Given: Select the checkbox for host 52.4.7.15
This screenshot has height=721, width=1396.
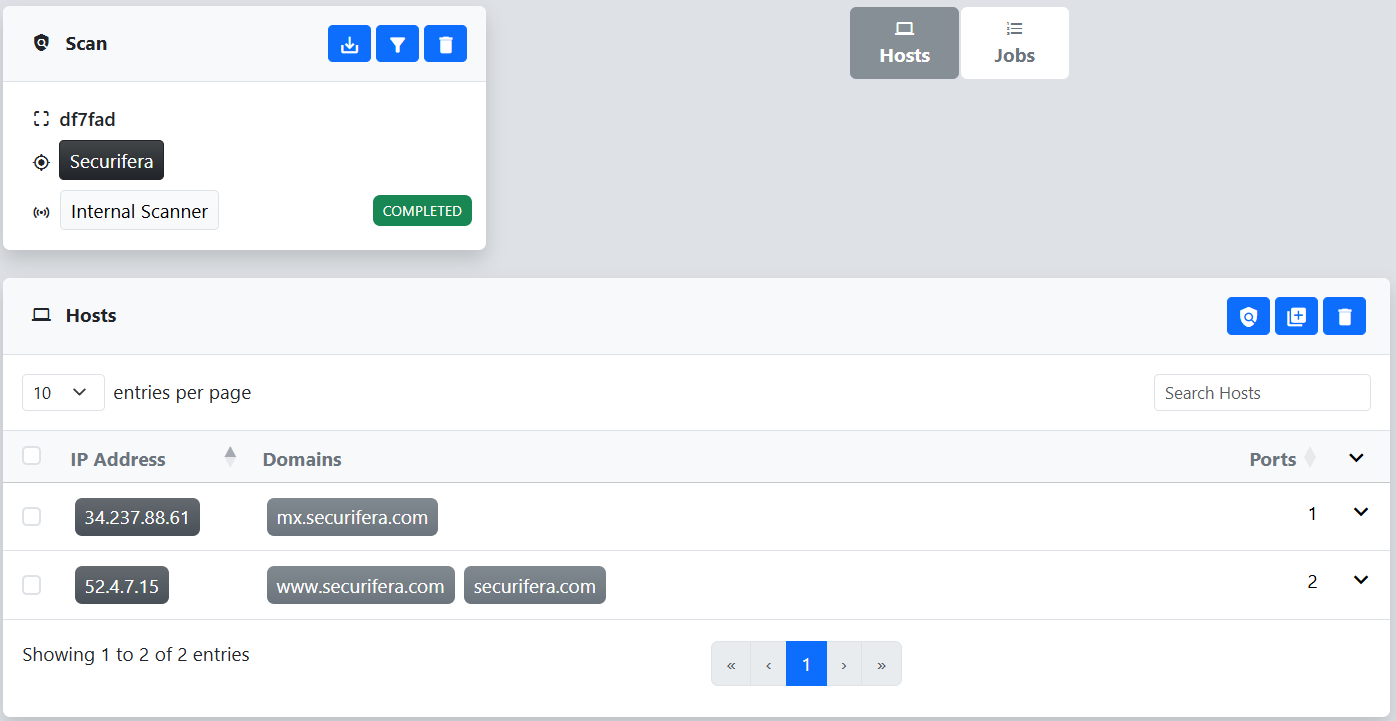Looking at the screenshot, I should [x=32, y=585].
